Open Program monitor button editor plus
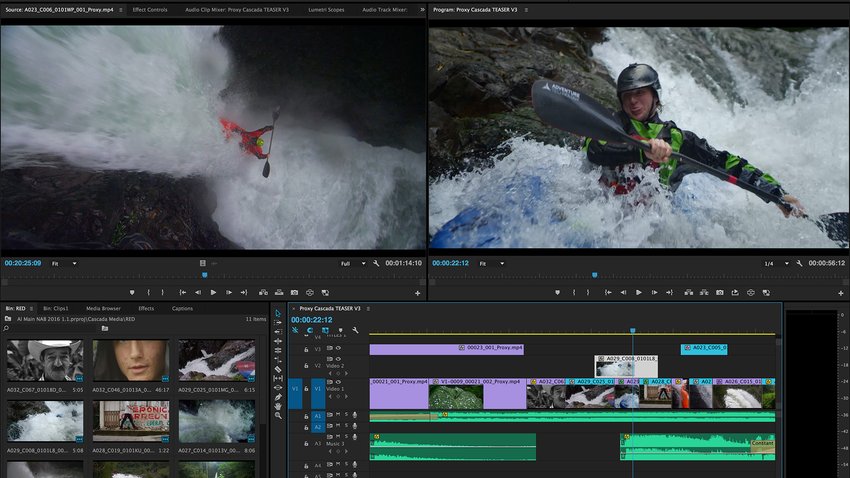Viewport: 850px width, 478px height. pos(841,293)
